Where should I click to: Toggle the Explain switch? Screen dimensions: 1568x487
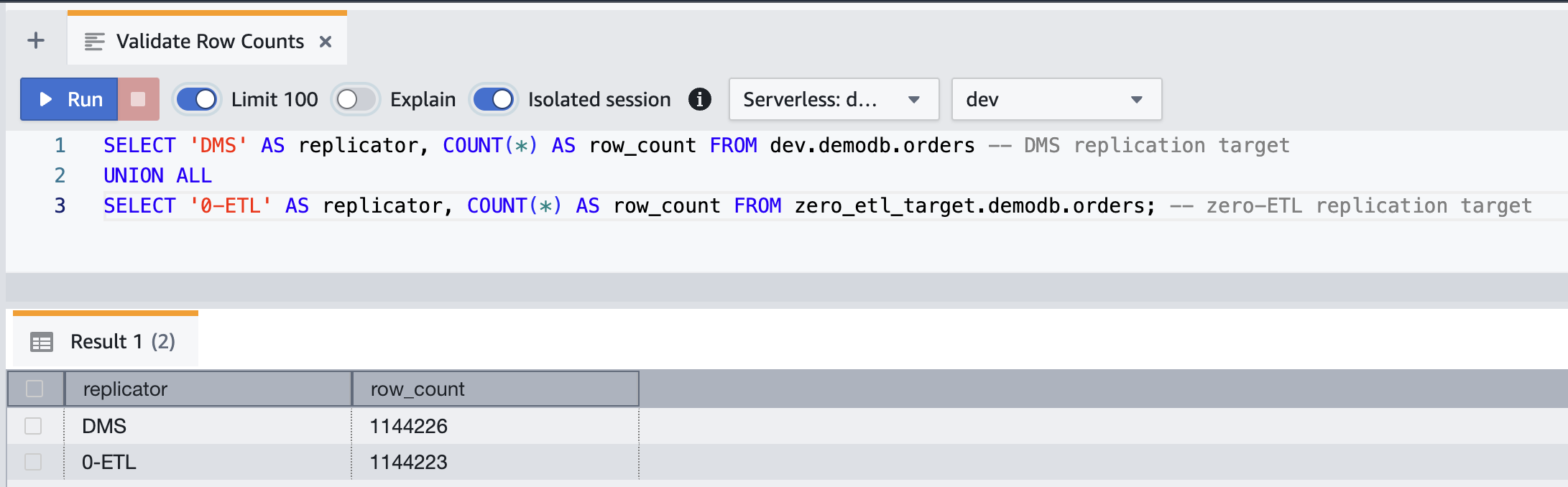(x=356, y=99)
